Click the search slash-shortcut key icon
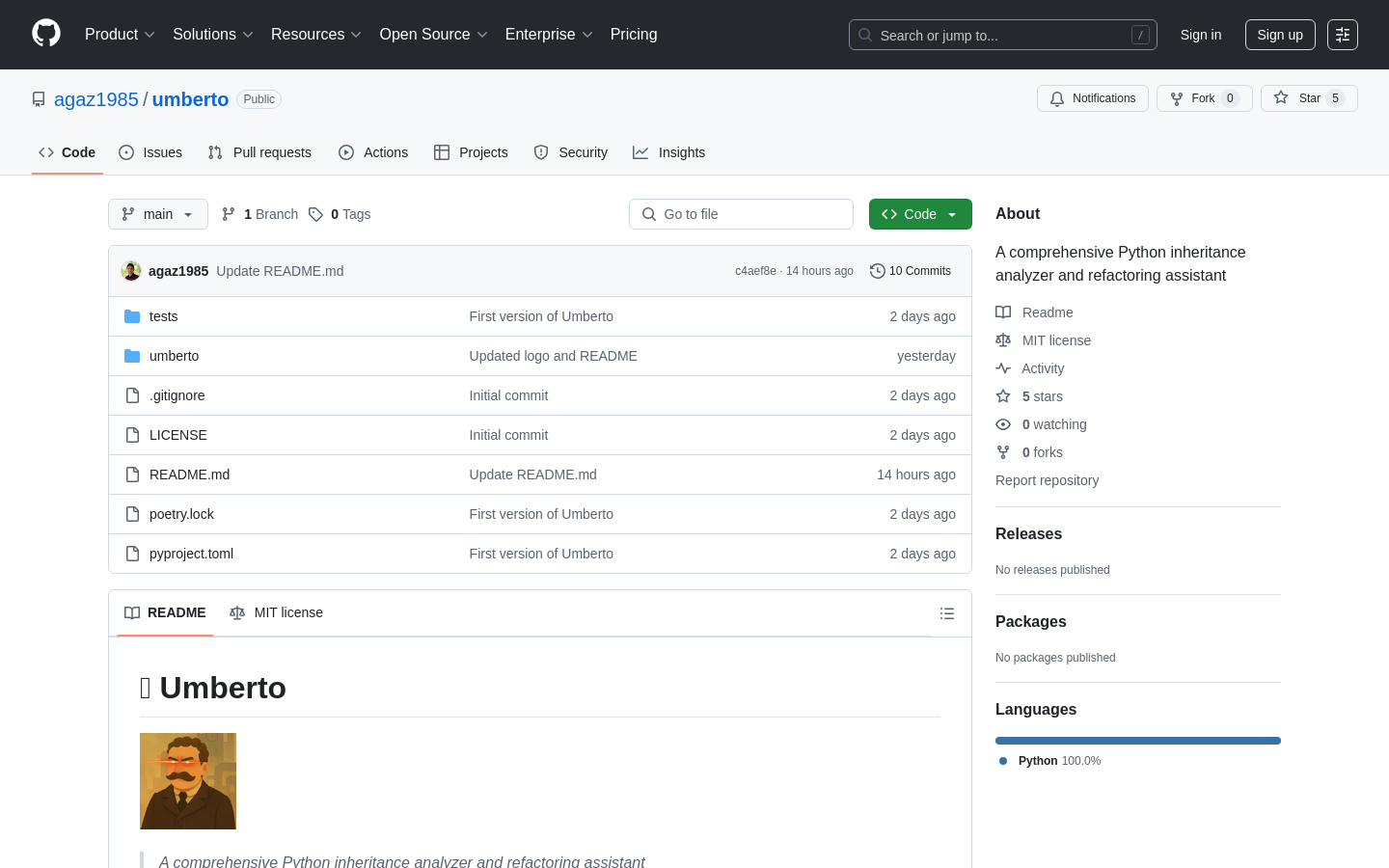Image resolution: width=1389 pixels, height=868 pixels. point(1140,35)
